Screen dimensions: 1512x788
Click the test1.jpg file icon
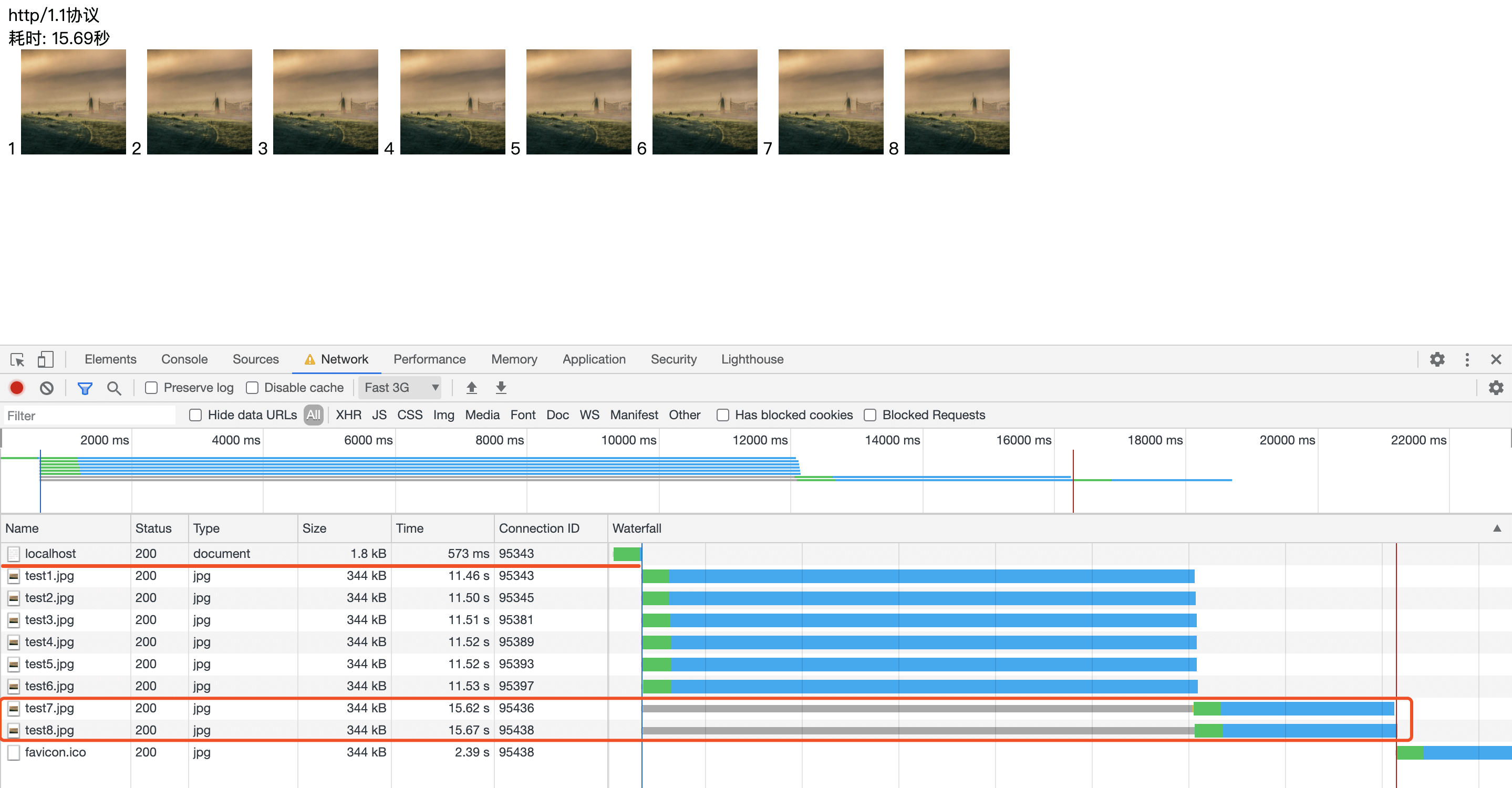click(14, 576)
